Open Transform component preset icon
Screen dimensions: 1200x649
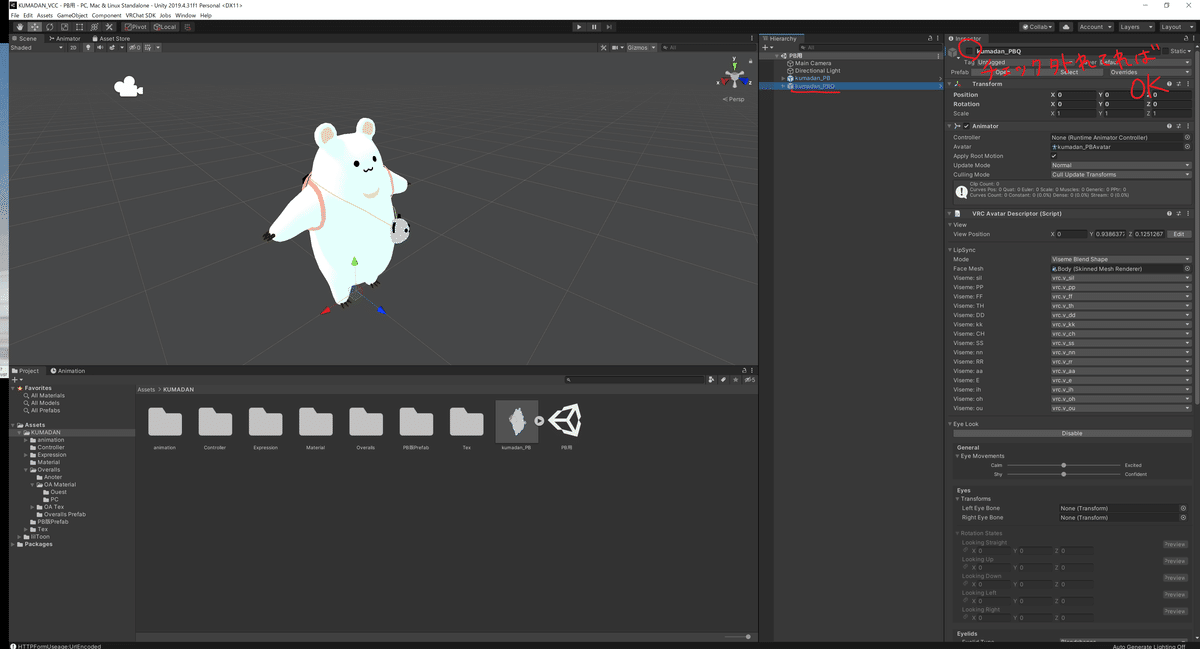[1178, 84]
